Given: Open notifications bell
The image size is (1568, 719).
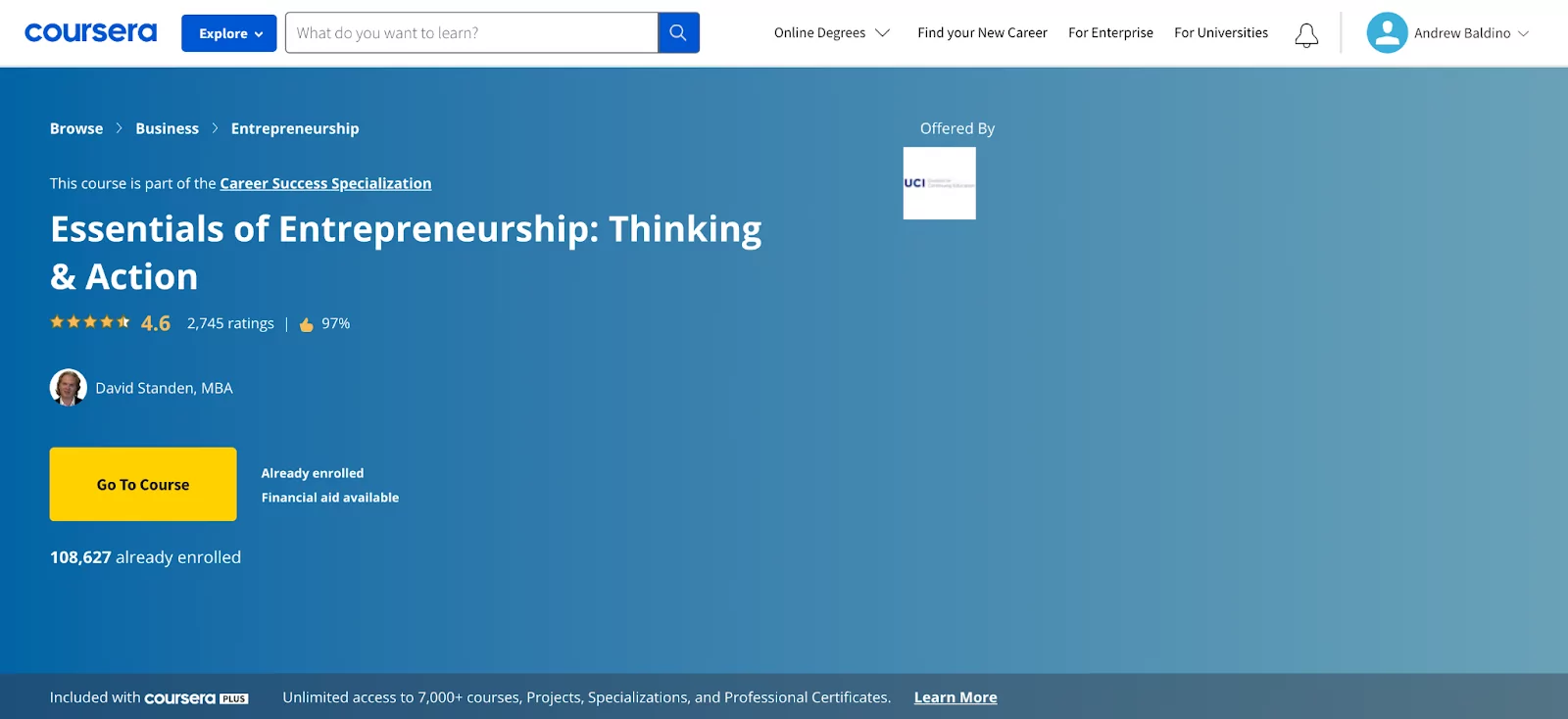Looking at the screenshot, I should click(1306, 35).
